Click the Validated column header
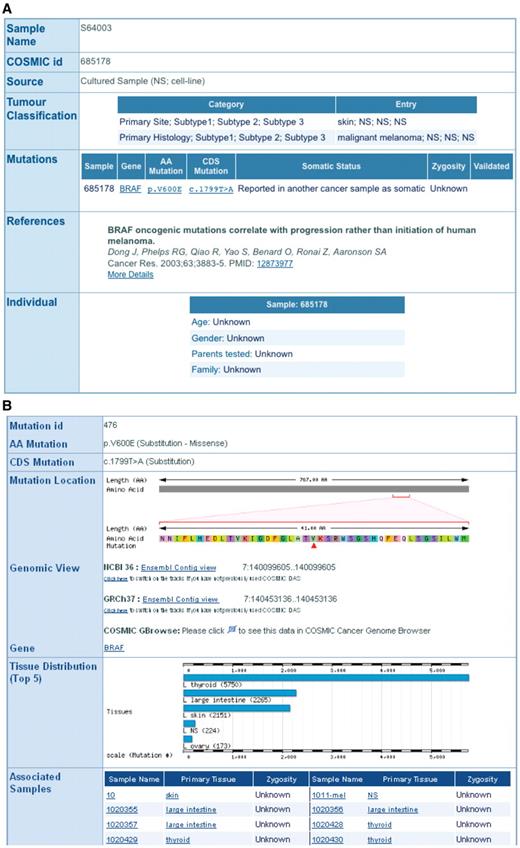Viewport: 520px width, 848px height. 491,166
